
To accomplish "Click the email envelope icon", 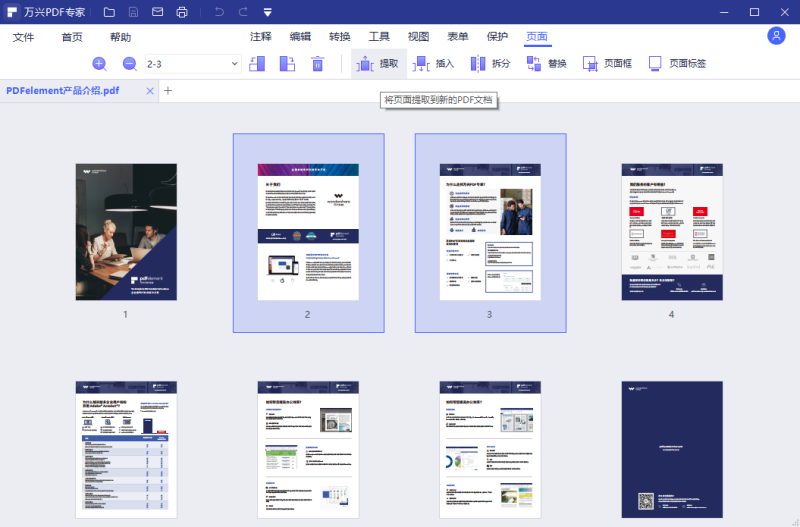I will tap(158, 12).
